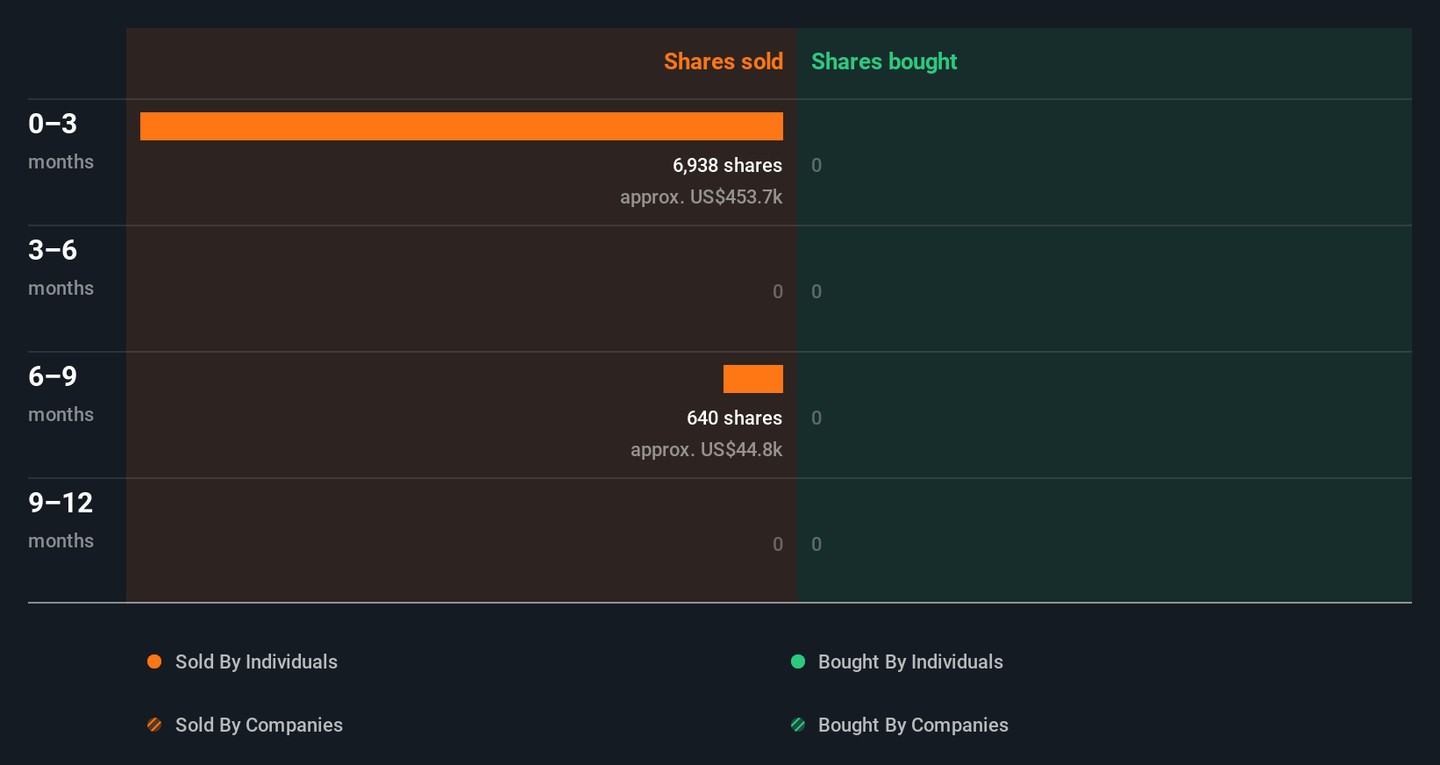Image resolution: width=1440 pixels, height=765 pixels.
Task: Toggle the Sold By Individuals legend label
Action: pyautogui.click(x=256, y=662)
